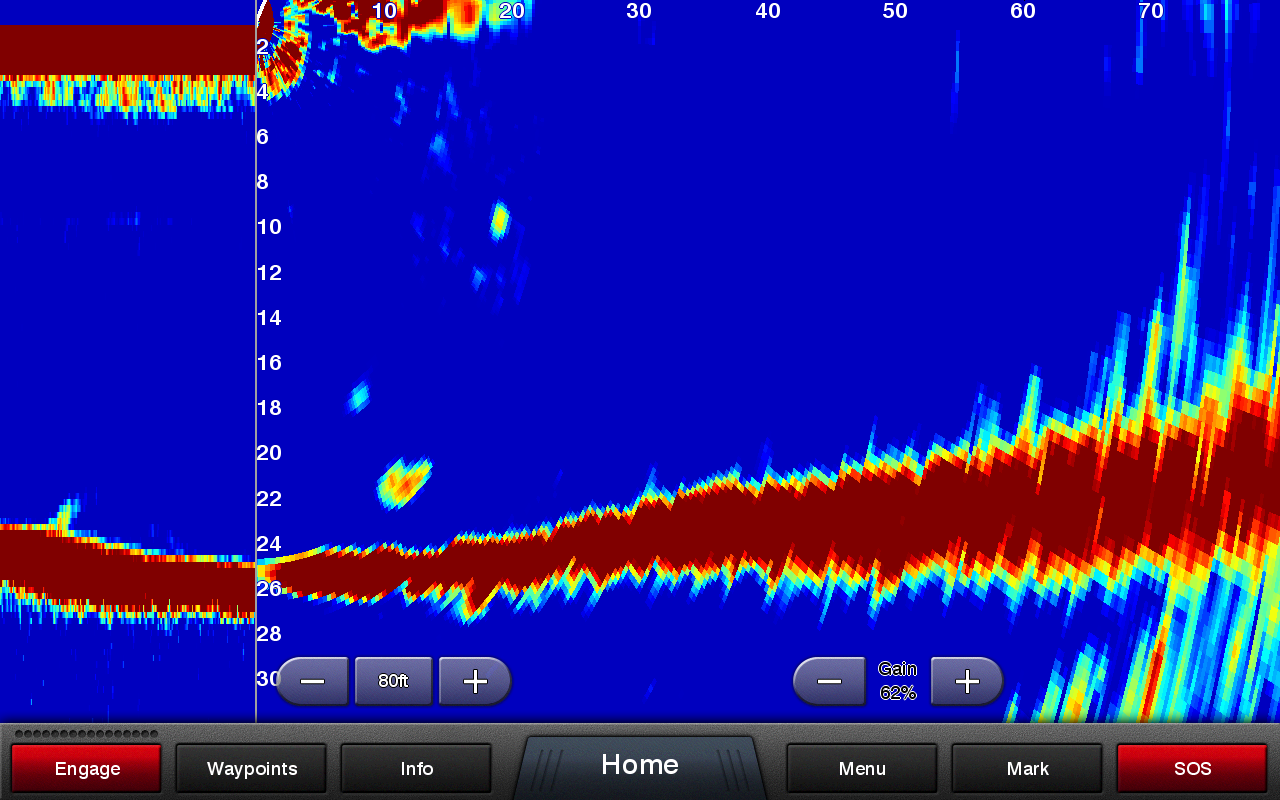Lower the gain using the minus button
The height and width of the screenshot is (800, 1280).
pyautogui.click(x=829, y=682)
